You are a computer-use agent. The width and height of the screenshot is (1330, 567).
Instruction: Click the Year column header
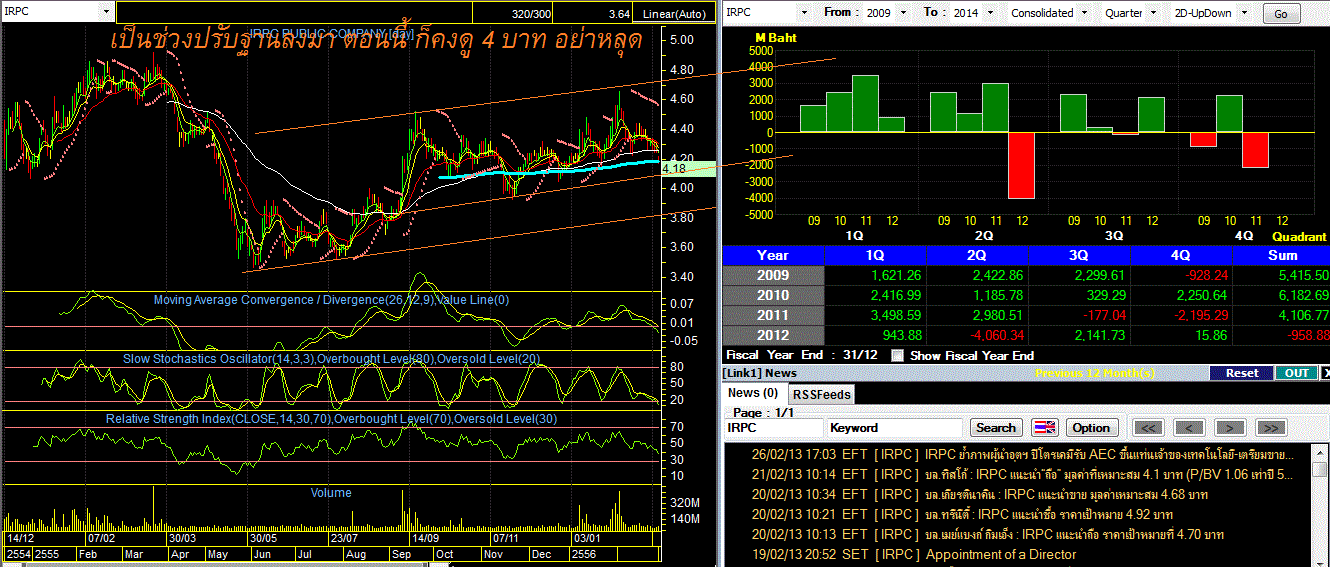(x=773, y=255)
